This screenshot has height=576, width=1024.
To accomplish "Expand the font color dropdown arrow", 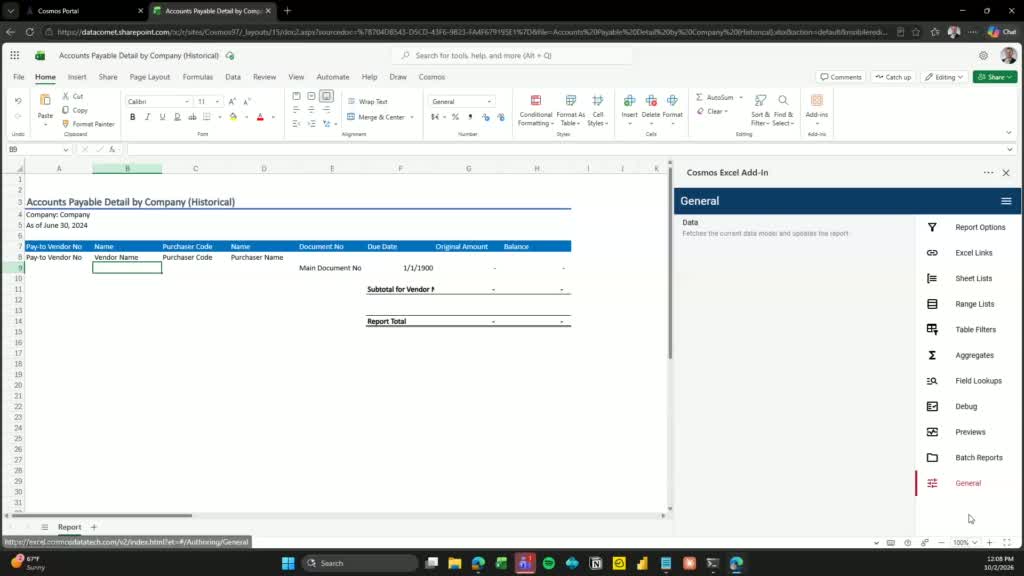I will 273,118.
